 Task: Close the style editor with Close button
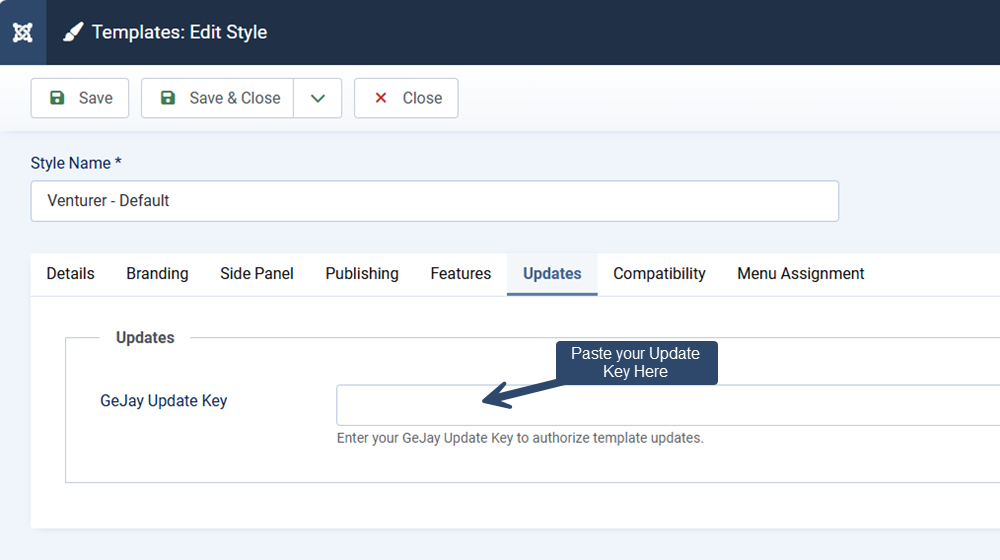pyautogui.click(x=406, y=98)
